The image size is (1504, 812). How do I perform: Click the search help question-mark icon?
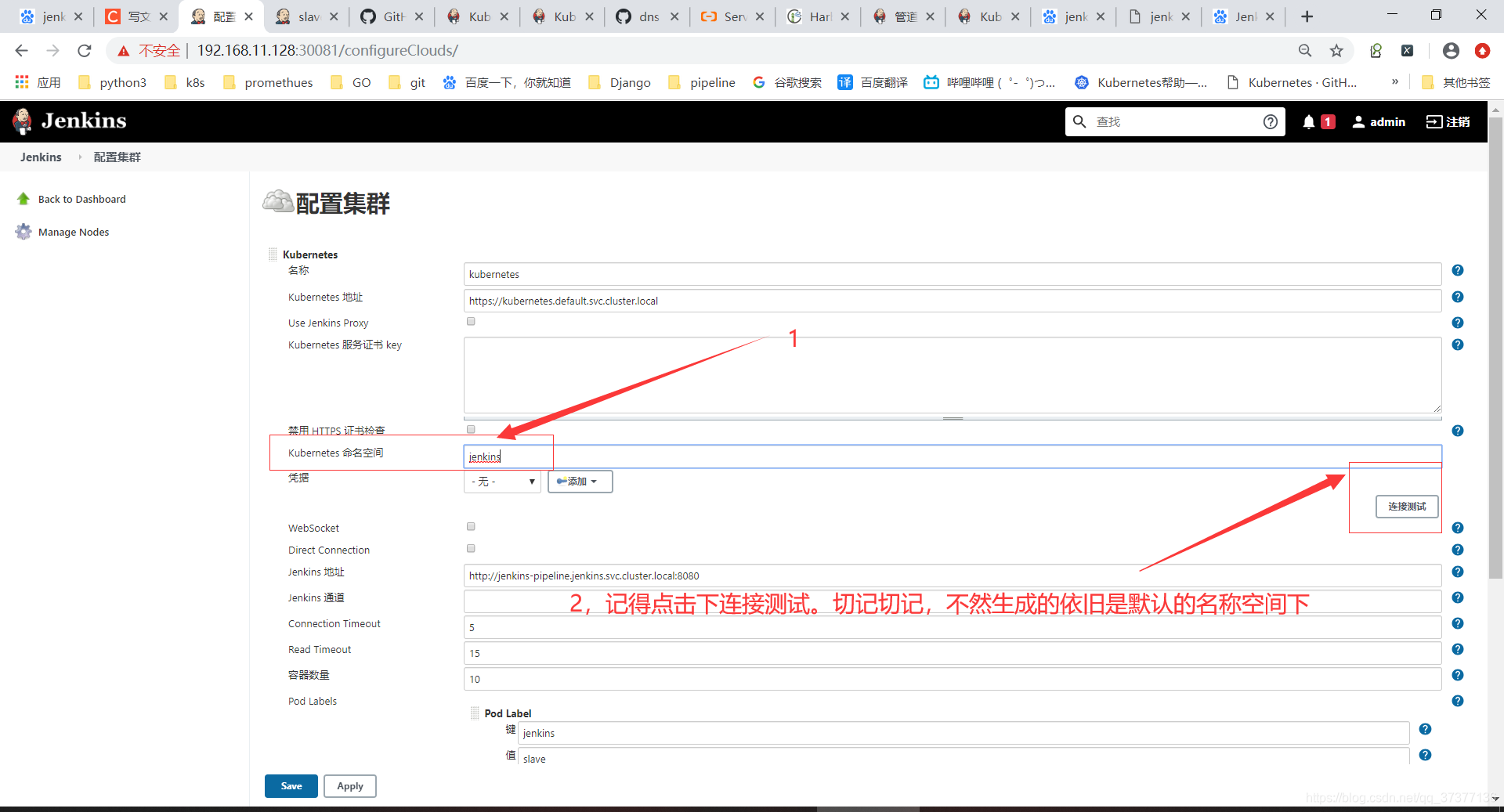pyautogui.click(x=1271, y=121)
